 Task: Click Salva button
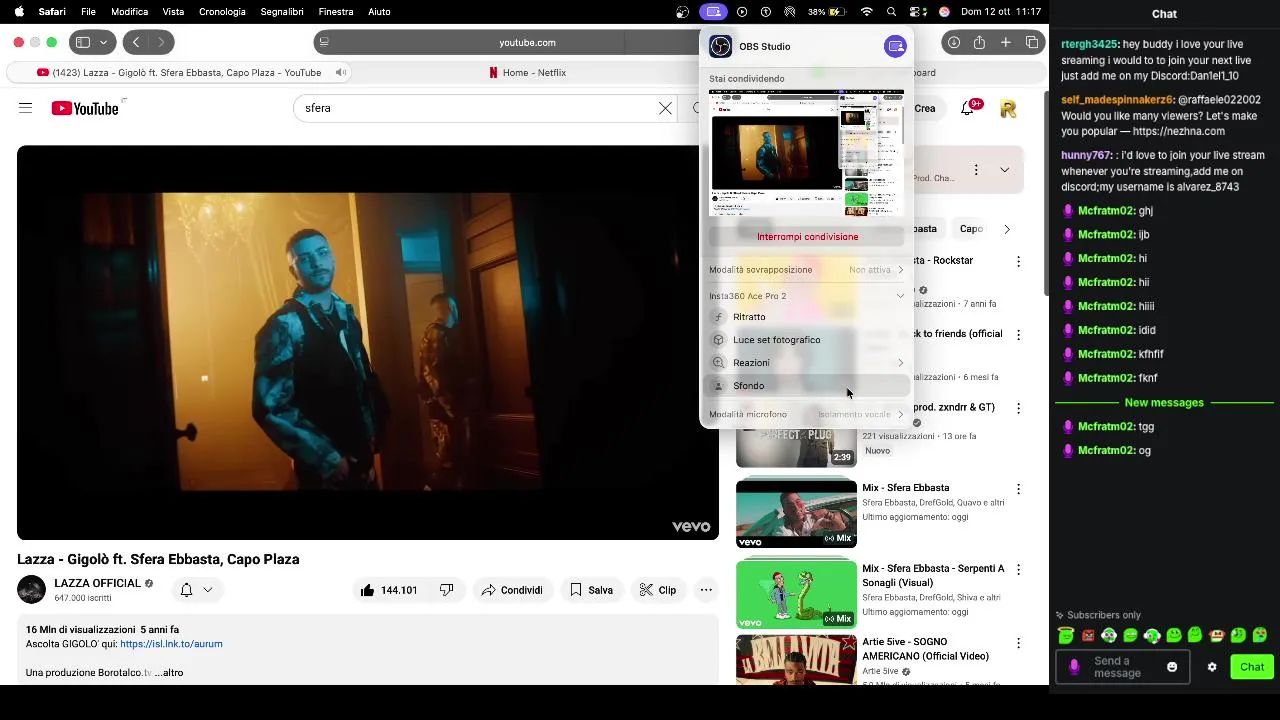click(590, 590)
